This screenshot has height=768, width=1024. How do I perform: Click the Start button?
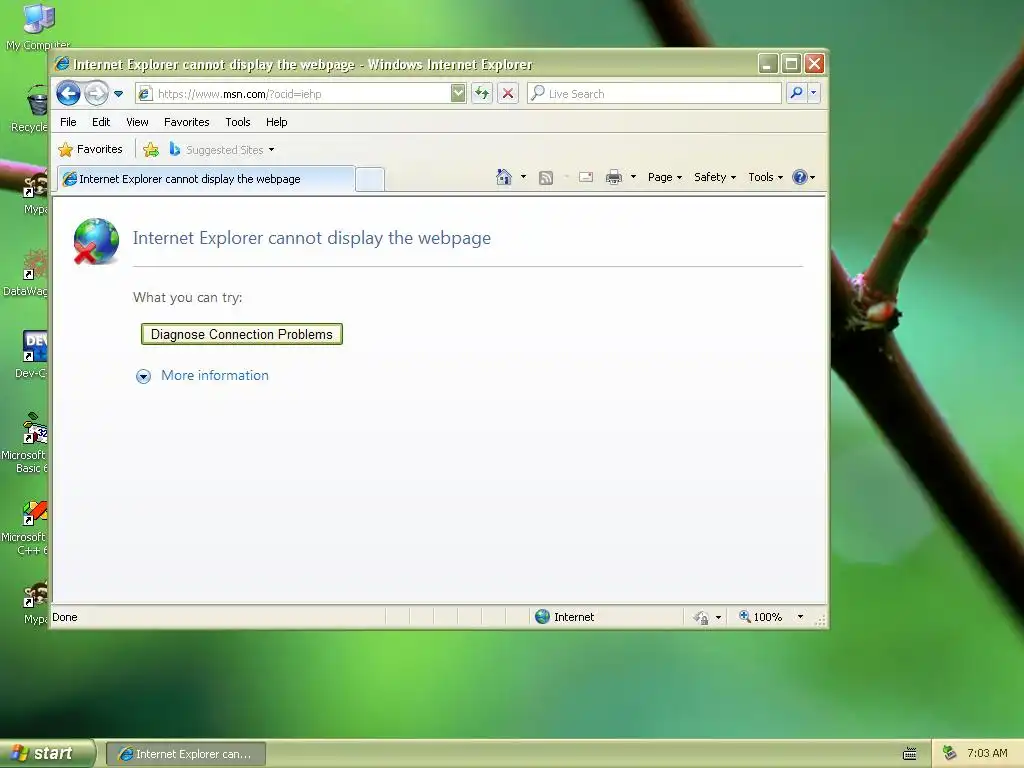coord(46,753)
